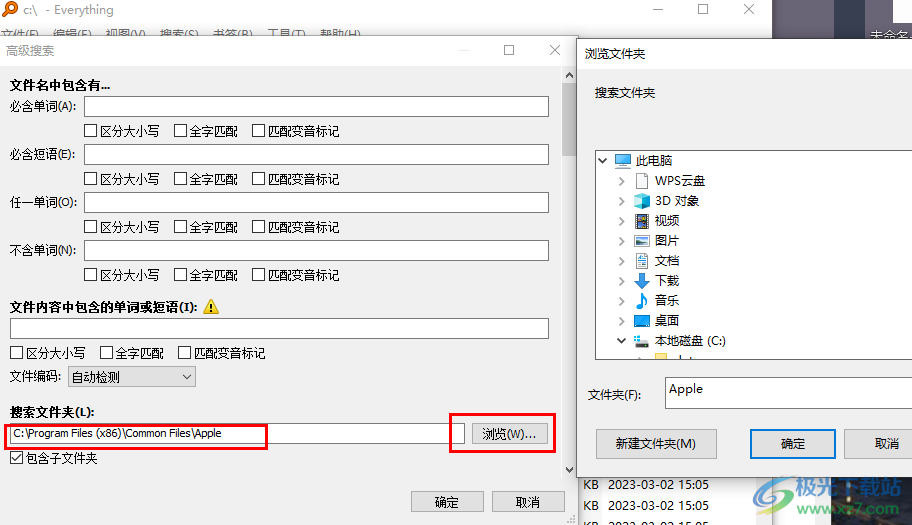The width and height of the screenshot is (912, 525).
Task: Click the file content words input field
Action: pyautogui.click(x=279, y=328)
